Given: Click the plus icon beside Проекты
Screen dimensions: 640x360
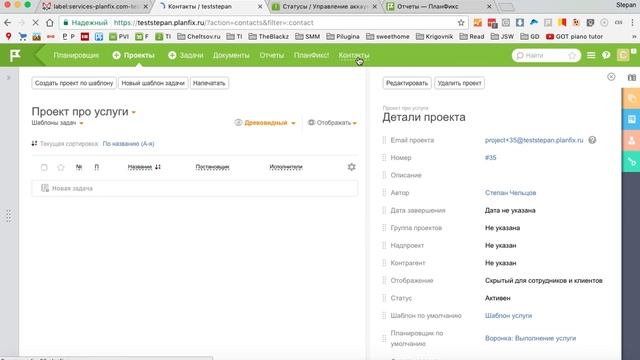Looking at the screenshot, I should tap(116, 55).
